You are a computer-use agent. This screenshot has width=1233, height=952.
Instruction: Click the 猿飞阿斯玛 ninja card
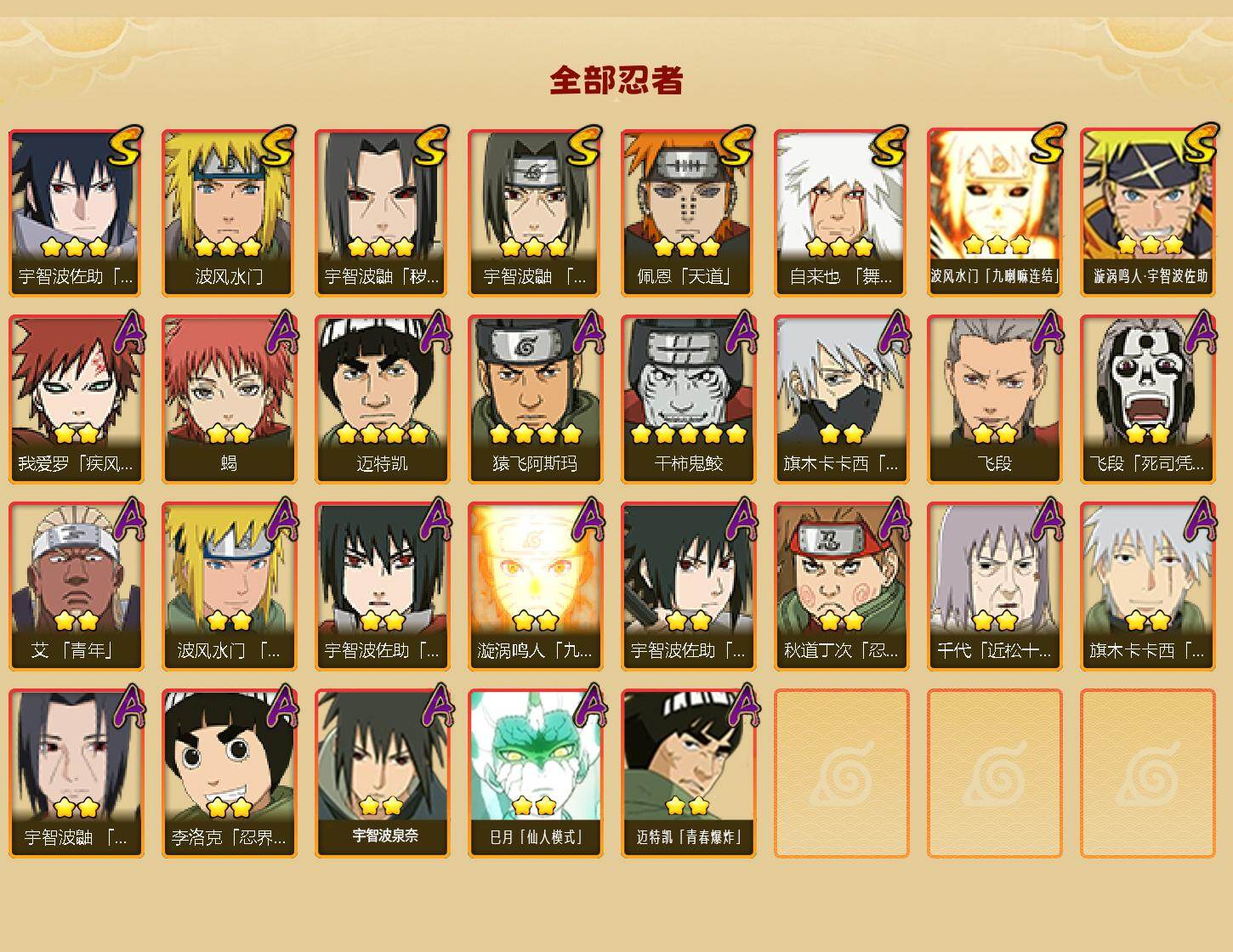(x=535, y=399)
